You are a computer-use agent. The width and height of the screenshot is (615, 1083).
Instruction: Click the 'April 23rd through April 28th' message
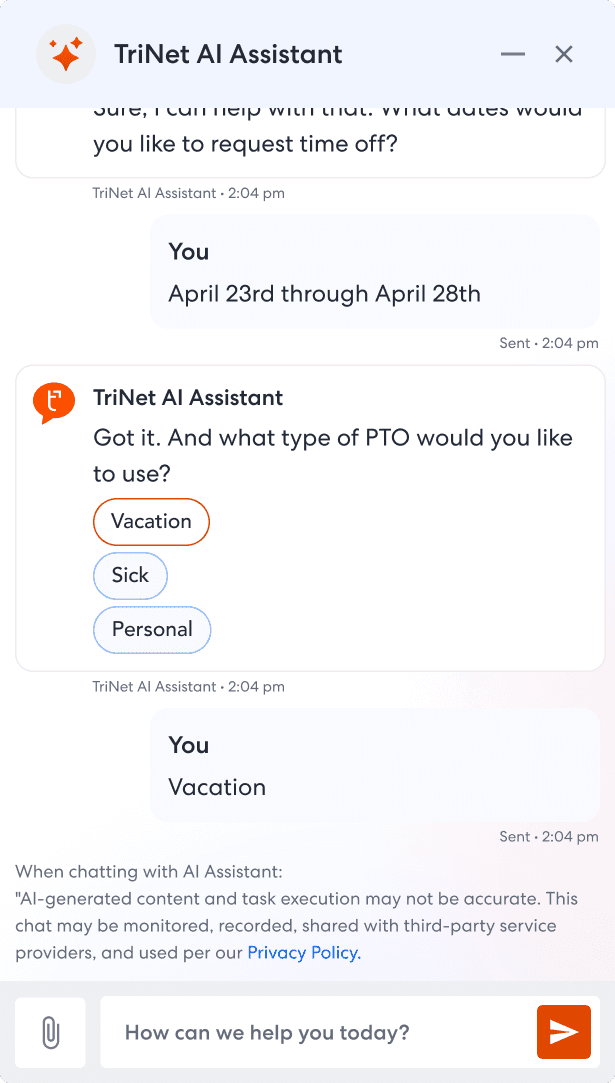click(324, 294)
